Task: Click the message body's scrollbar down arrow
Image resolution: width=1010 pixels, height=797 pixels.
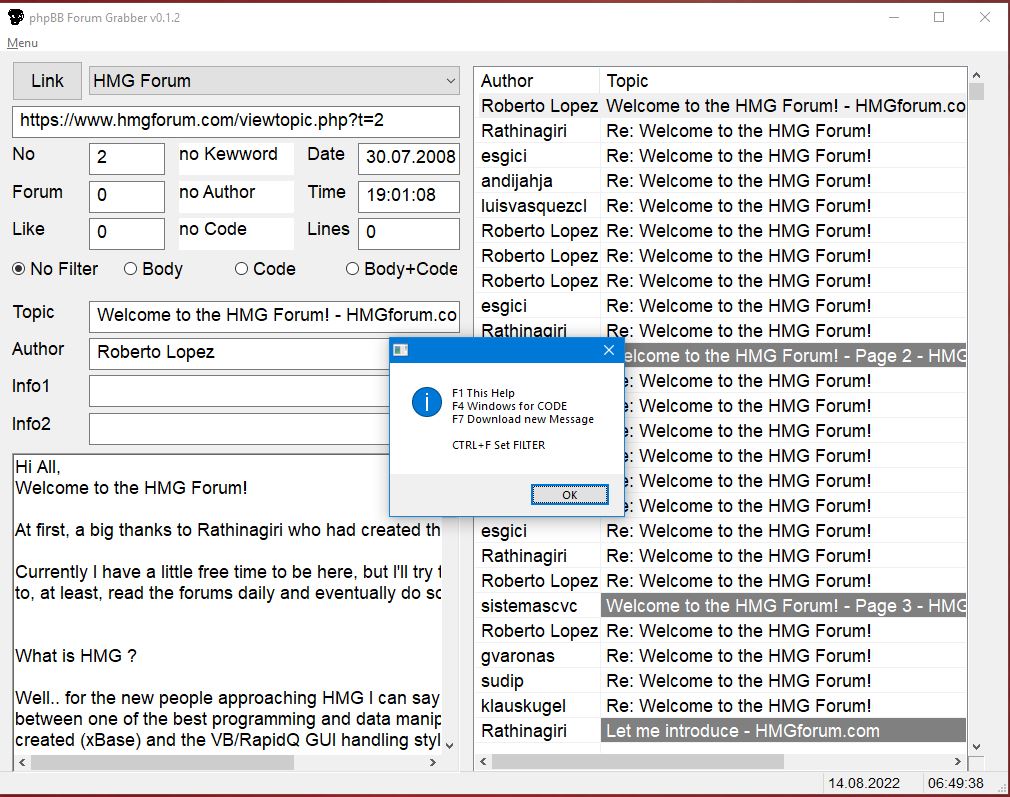Action: tap(450, 745)
